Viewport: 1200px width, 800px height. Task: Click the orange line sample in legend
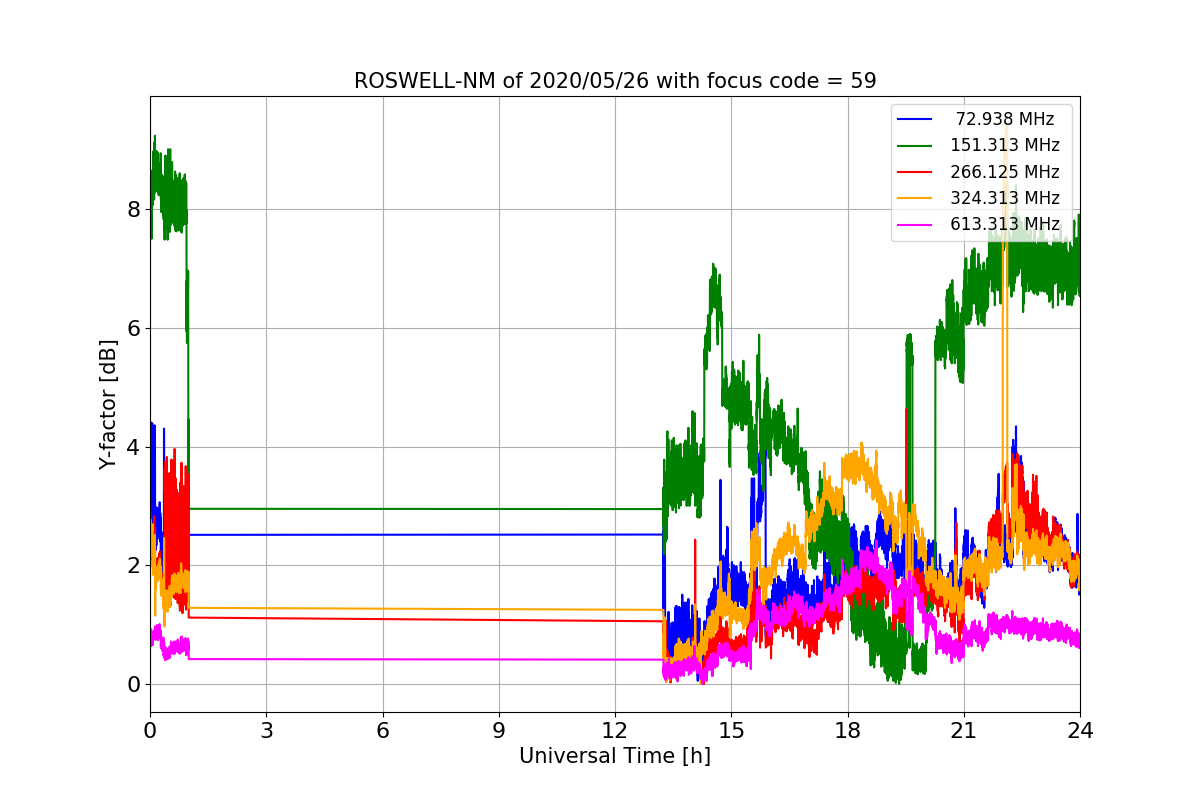(x=915, y=198)
